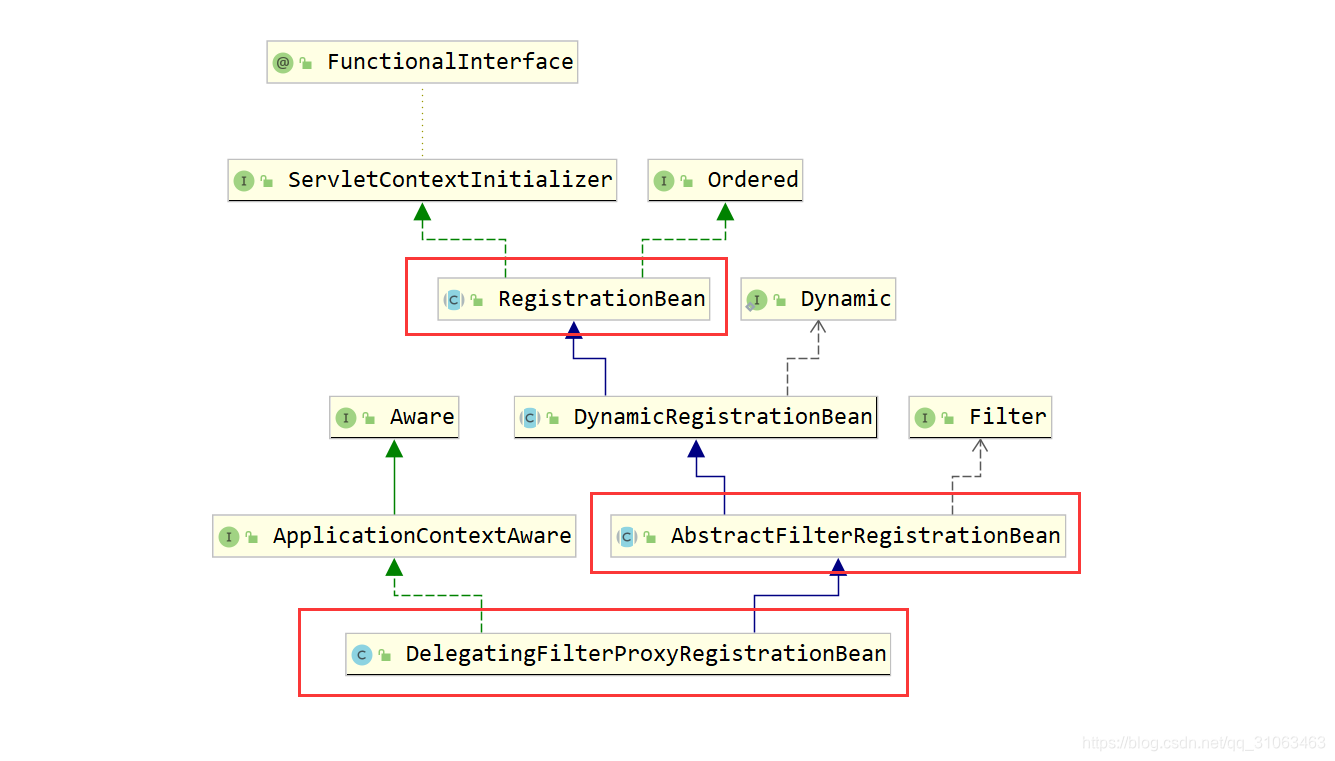Viewport: 1335px width, 761px height.
Task: Click the interface icon beside ServletContextInitializer
Action: (x=244, y=180)
